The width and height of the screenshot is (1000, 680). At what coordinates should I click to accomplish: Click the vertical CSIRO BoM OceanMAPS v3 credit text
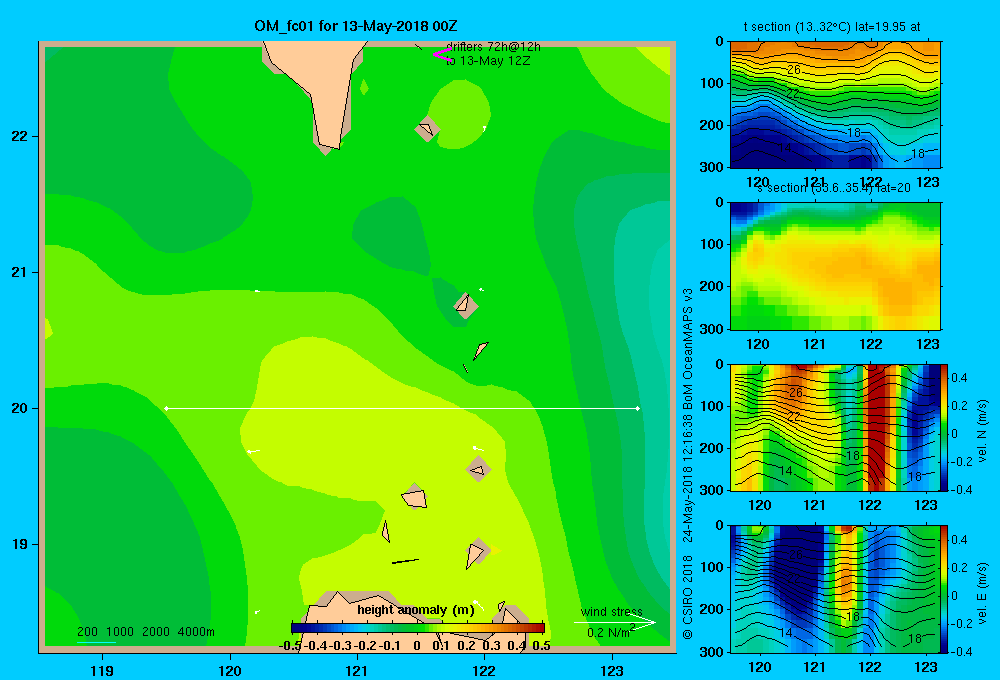click(688, 464)
